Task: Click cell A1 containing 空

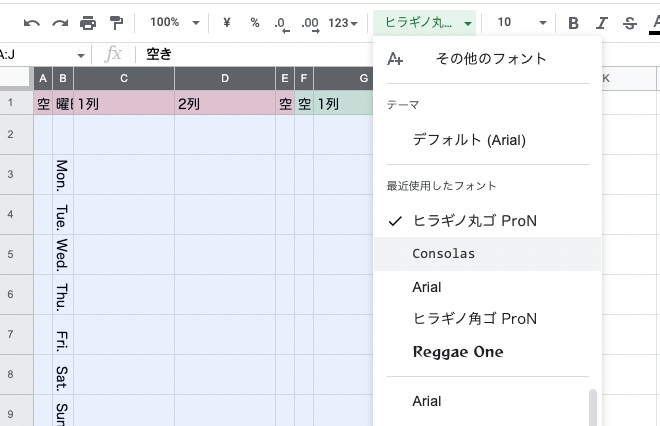Action: (x=43, y=103)
